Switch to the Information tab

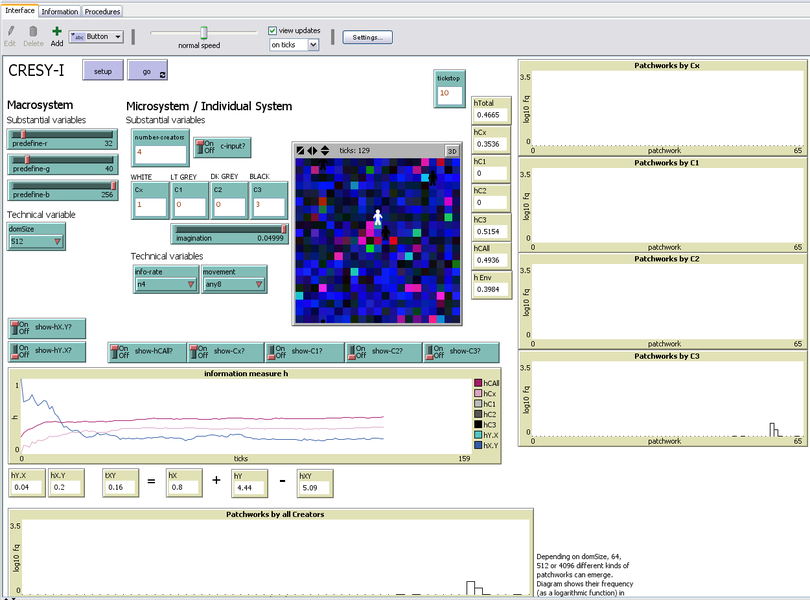59,11
